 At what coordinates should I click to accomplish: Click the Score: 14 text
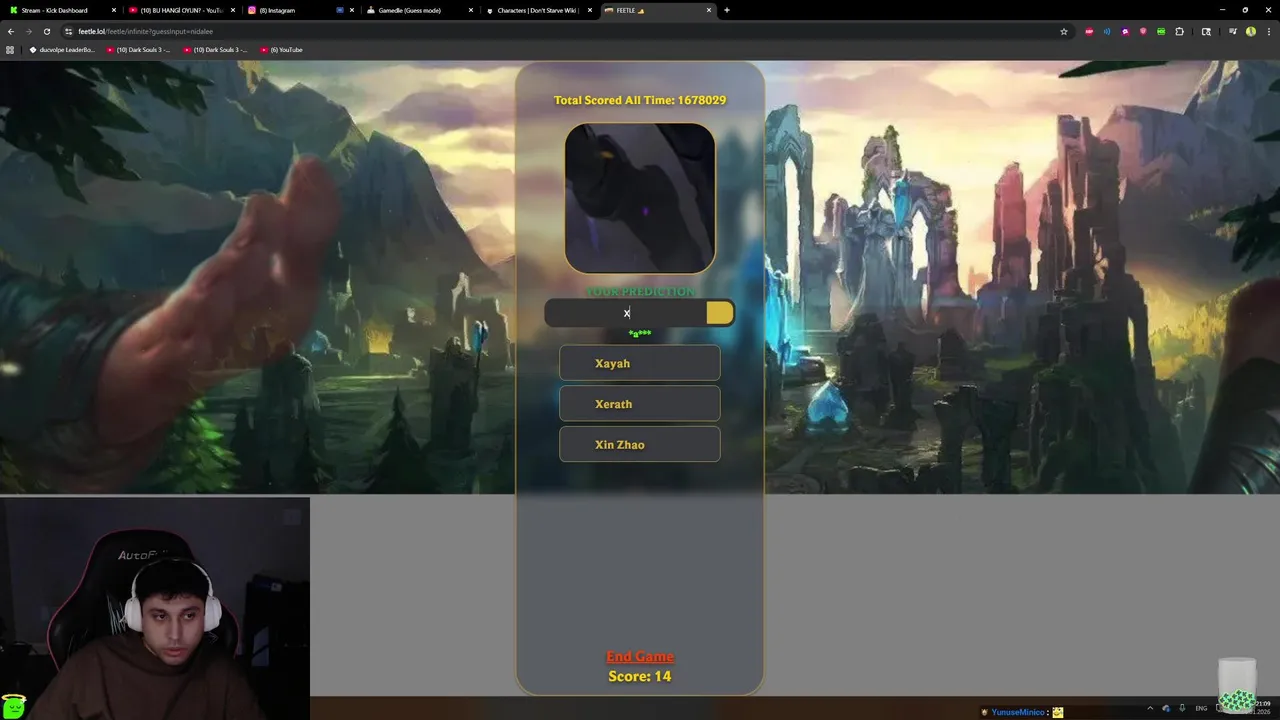point(640,676)
